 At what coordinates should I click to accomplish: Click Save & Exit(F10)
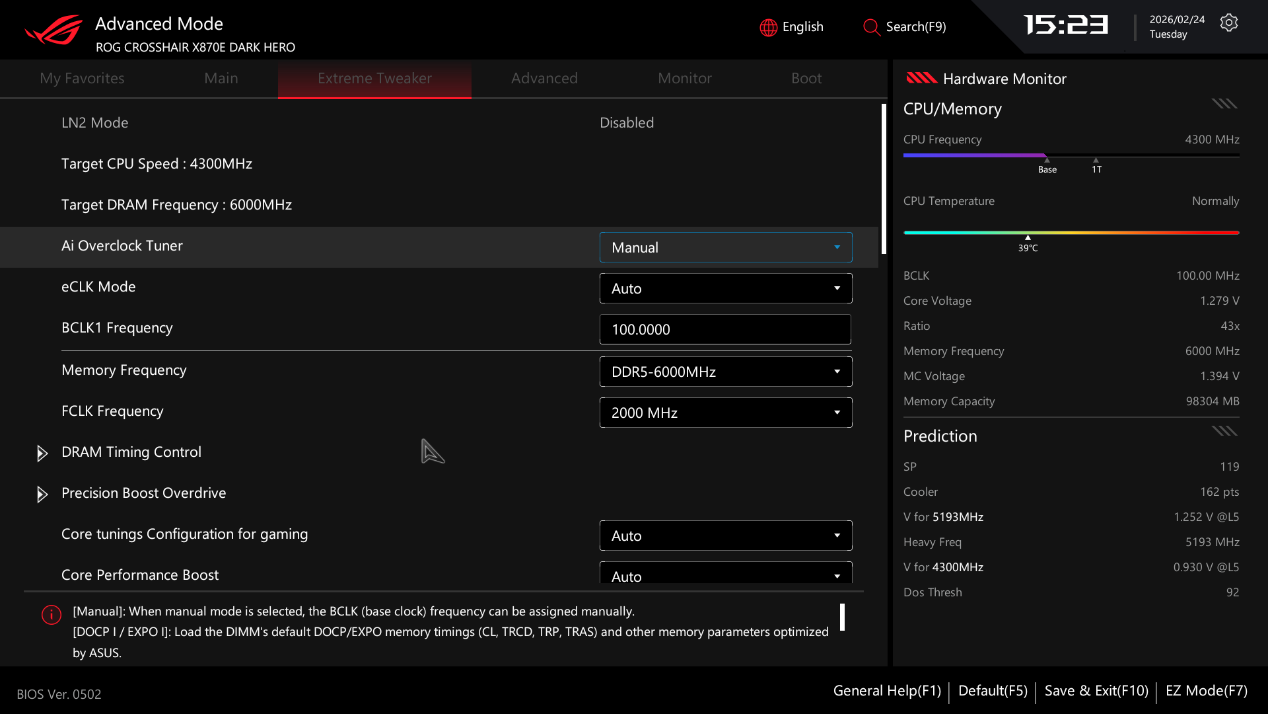1096,690
